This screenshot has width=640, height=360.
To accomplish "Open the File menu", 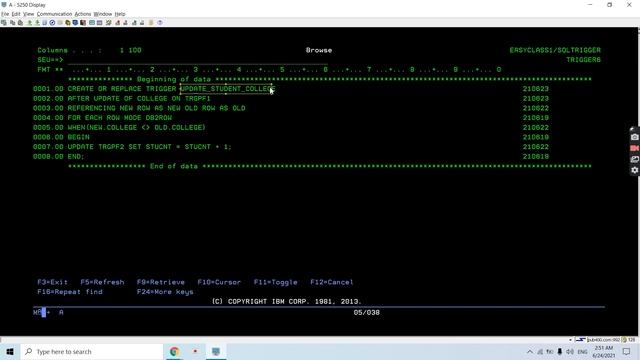I will 5,14.
